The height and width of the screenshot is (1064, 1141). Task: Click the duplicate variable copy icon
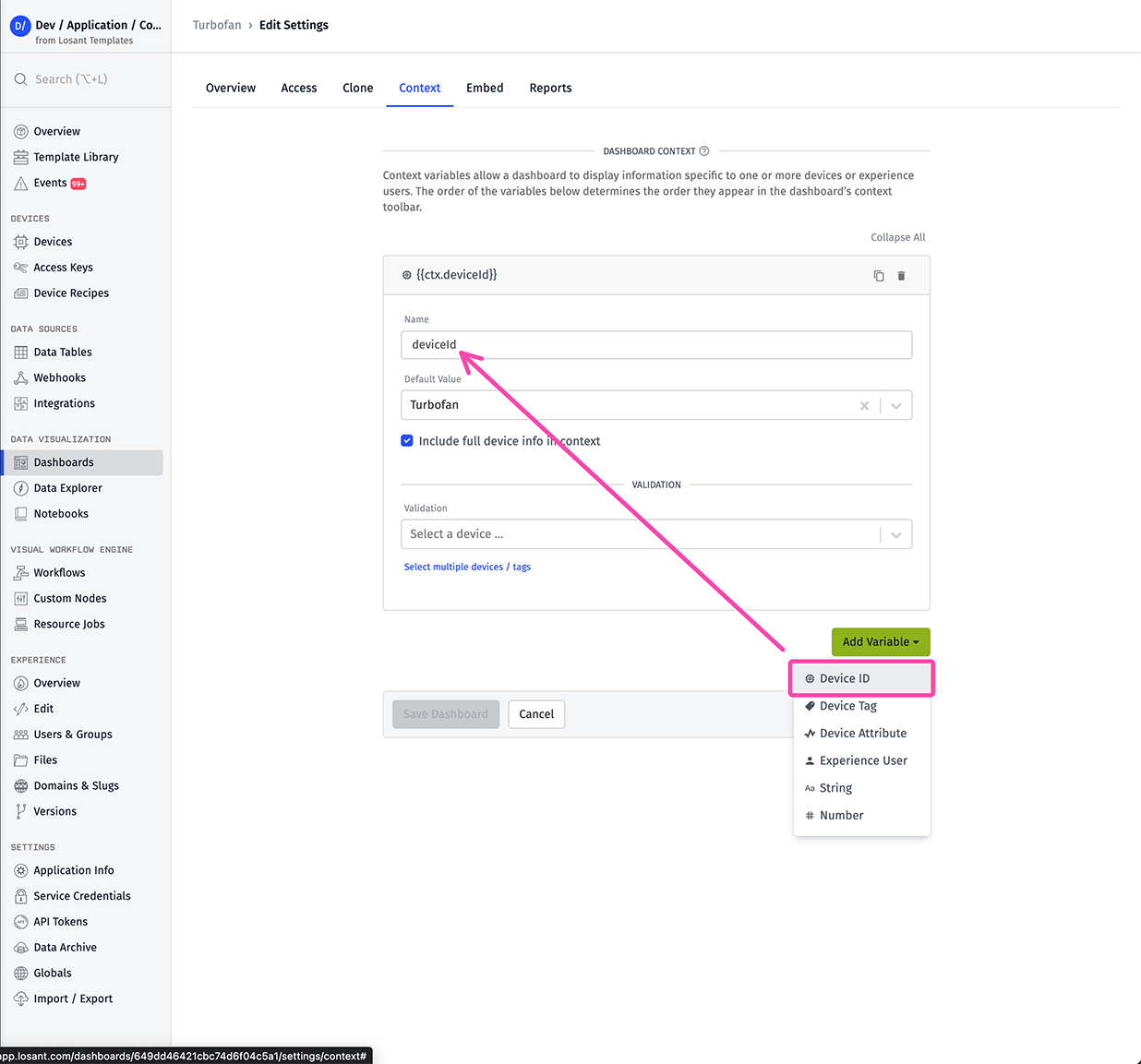[878, 276]
